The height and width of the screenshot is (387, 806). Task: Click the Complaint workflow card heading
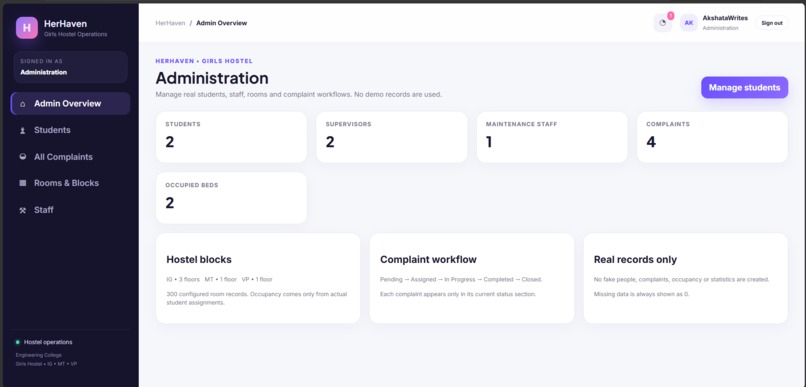(428, 260)
